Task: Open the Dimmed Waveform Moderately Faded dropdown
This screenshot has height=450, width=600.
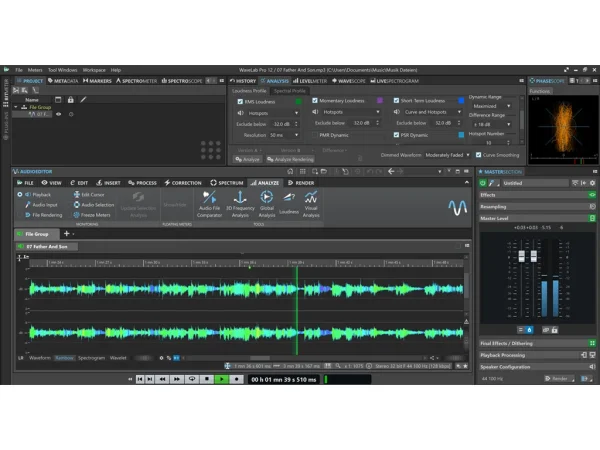Action: [448, 155]
